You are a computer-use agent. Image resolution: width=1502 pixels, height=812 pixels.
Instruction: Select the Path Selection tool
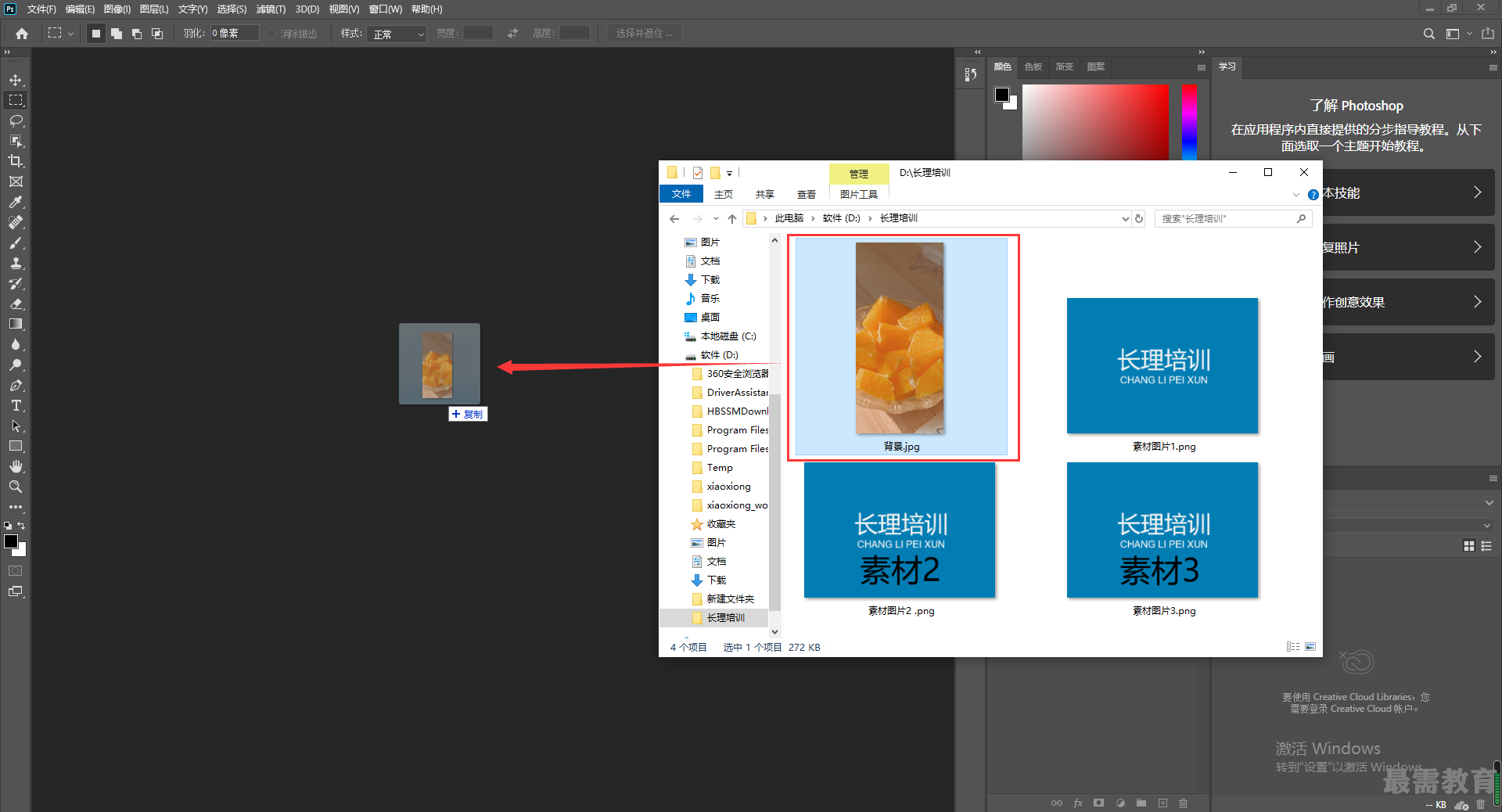[x=16, y=426]
